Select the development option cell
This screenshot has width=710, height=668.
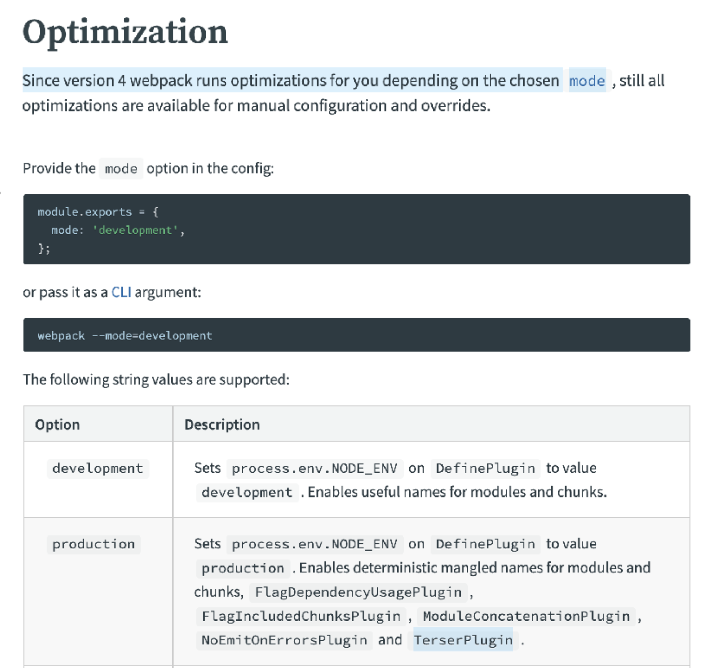(98, 468)
